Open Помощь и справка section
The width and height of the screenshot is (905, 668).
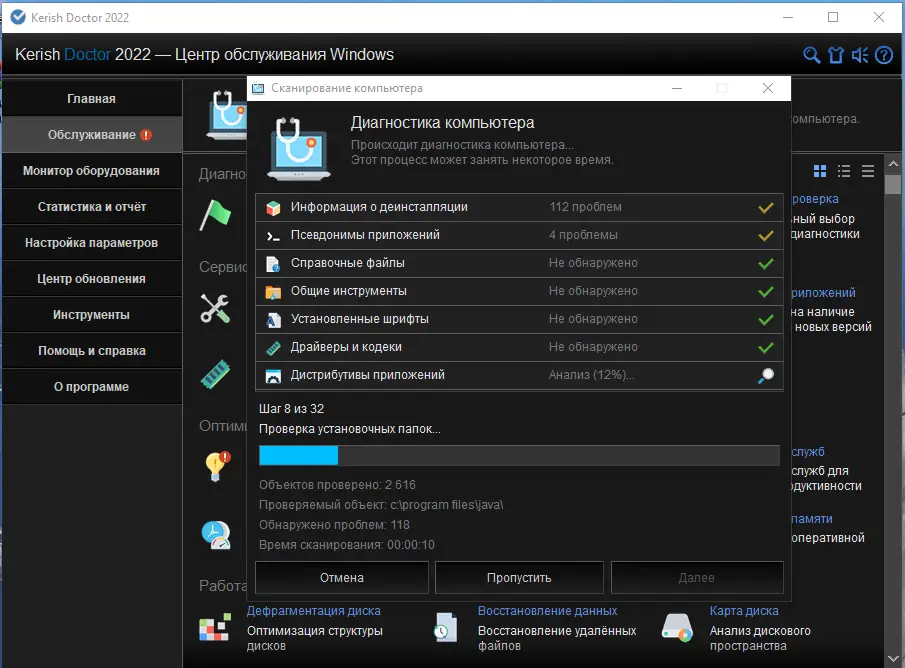[x=92, y=350]
